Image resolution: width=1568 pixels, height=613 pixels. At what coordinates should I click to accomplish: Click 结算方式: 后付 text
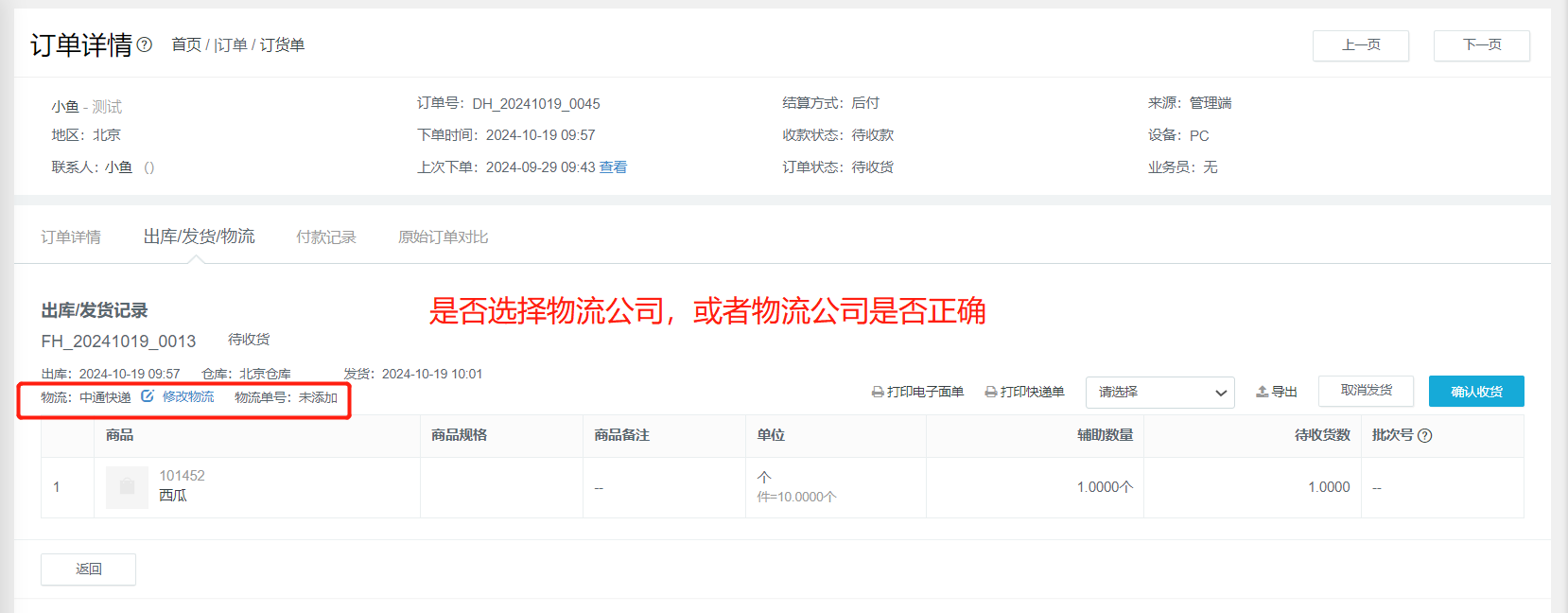pos(830,103)
